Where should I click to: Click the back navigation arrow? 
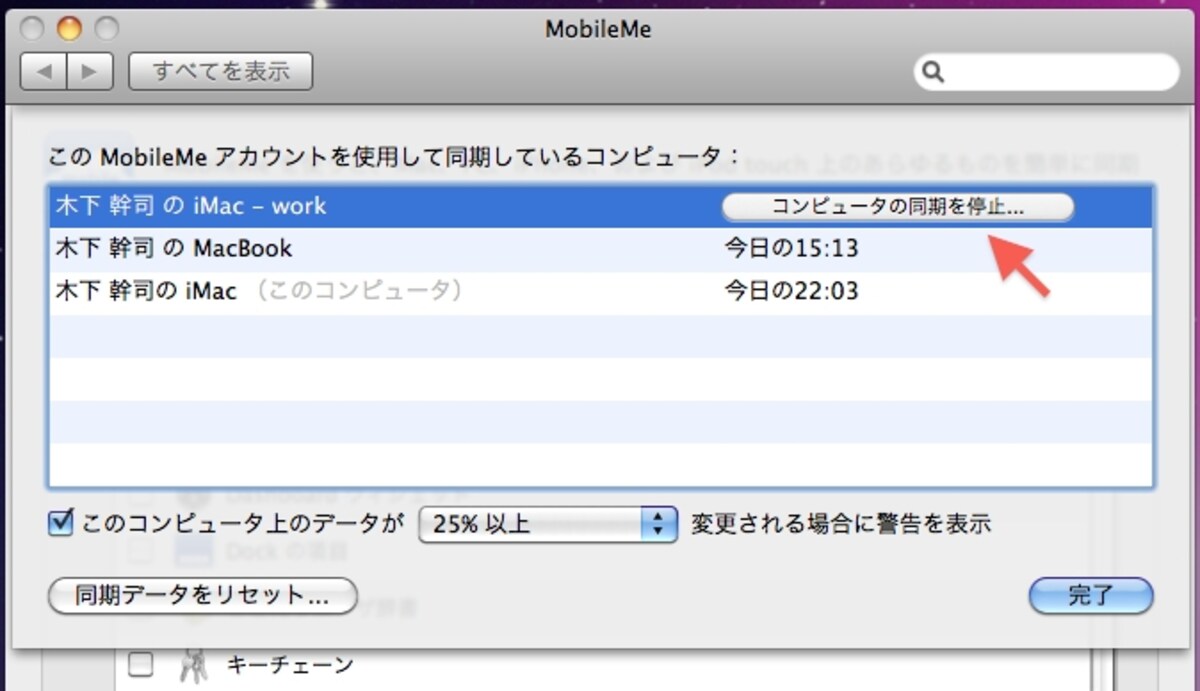tap(44, 72)
